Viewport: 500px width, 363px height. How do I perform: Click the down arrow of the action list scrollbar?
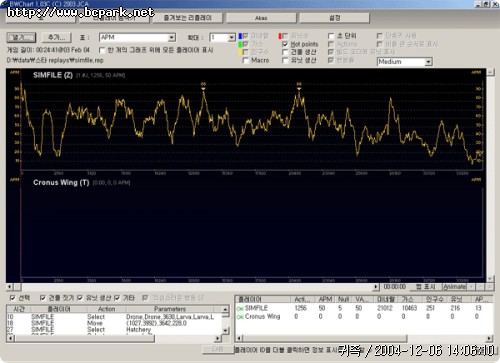[x=226, y=330]
